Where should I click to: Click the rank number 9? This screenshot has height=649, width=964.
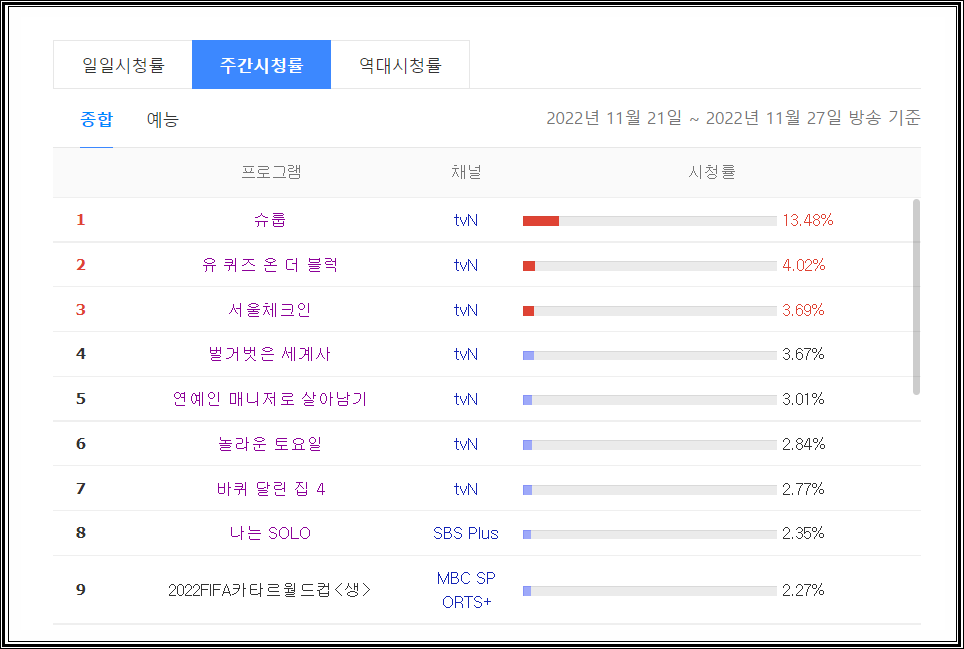81,590
